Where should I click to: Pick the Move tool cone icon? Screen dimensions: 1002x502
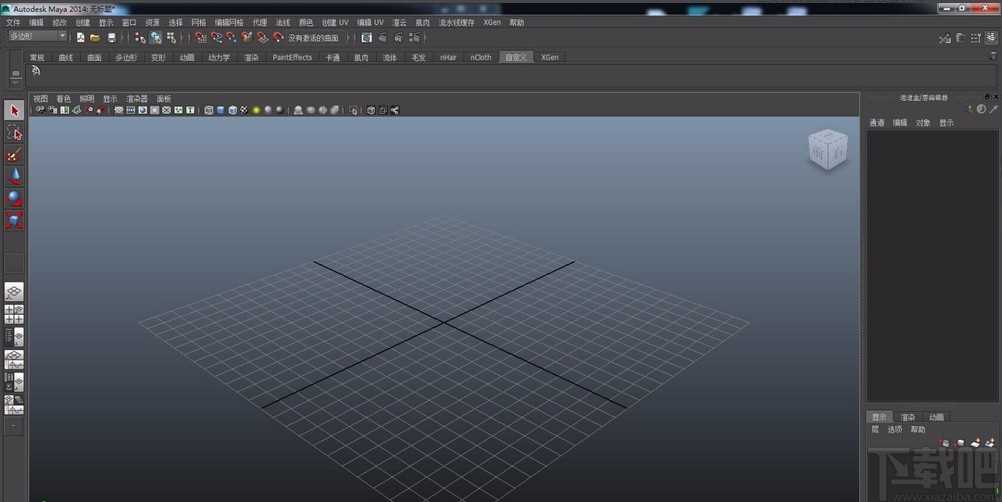click(x=14, y=177)
